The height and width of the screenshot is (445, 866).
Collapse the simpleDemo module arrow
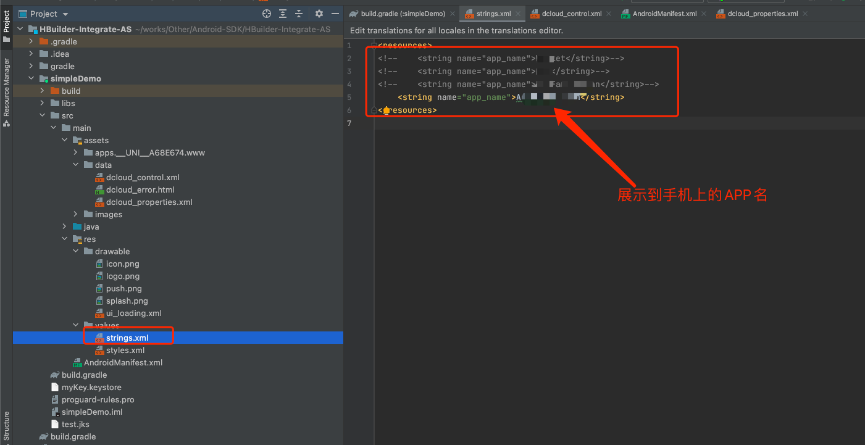(x=32, y=78)
